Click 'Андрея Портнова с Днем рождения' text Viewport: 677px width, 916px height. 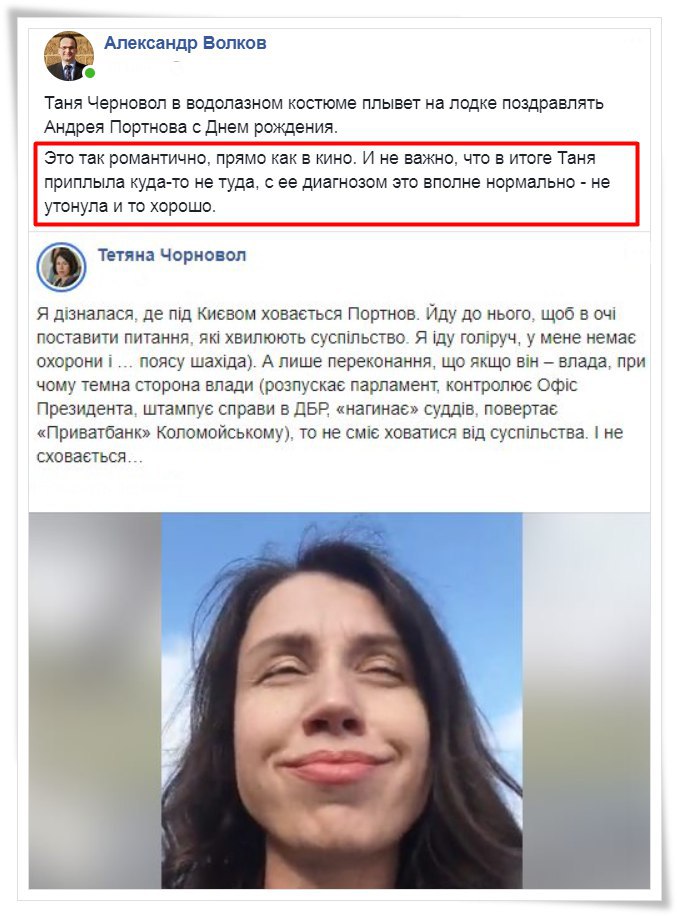point(191,127)
